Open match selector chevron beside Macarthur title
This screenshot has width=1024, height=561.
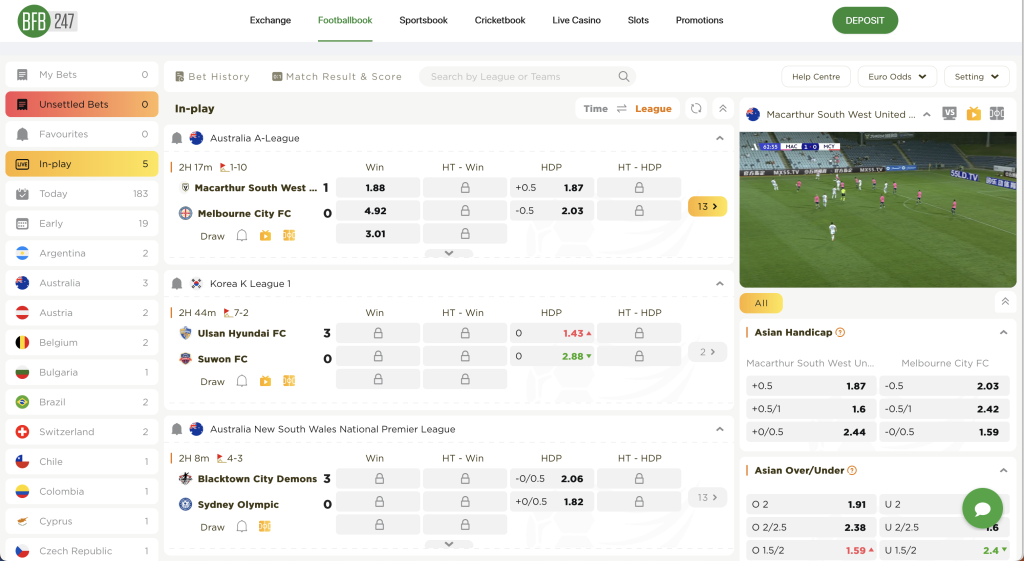pos(927,114)
